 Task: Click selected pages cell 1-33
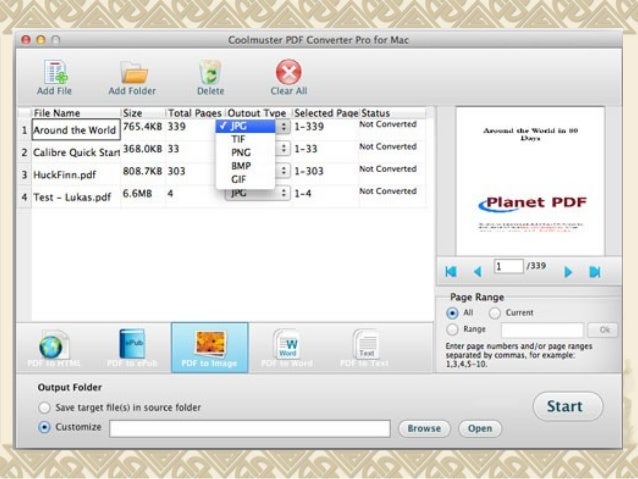[306, 149]
